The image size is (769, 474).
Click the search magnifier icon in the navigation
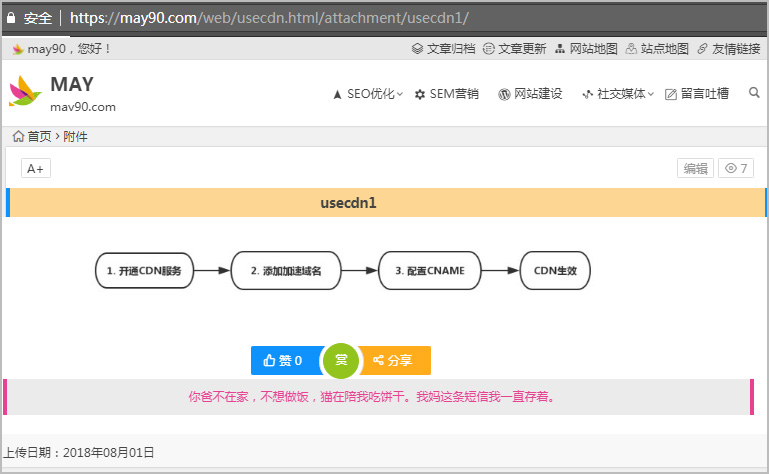point(754,93)
